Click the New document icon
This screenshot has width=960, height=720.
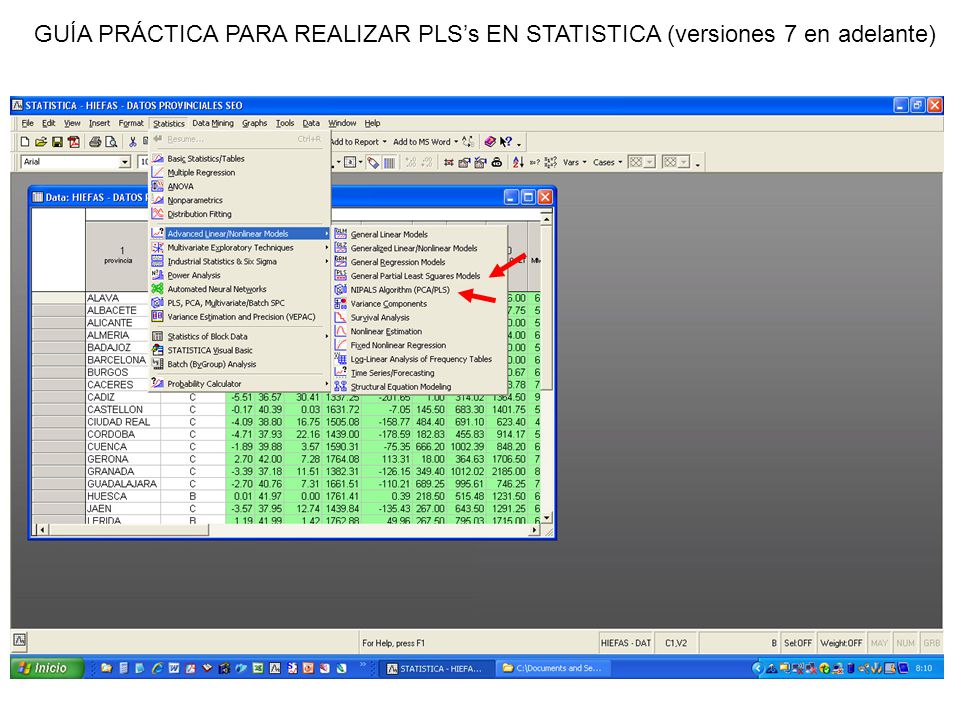click(24, 142)
